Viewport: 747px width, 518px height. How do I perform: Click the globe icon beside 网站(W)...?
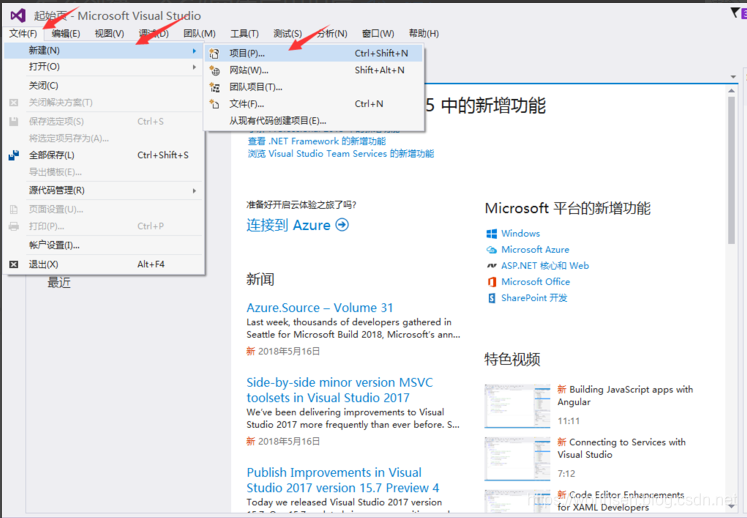[x=214, y=71]
